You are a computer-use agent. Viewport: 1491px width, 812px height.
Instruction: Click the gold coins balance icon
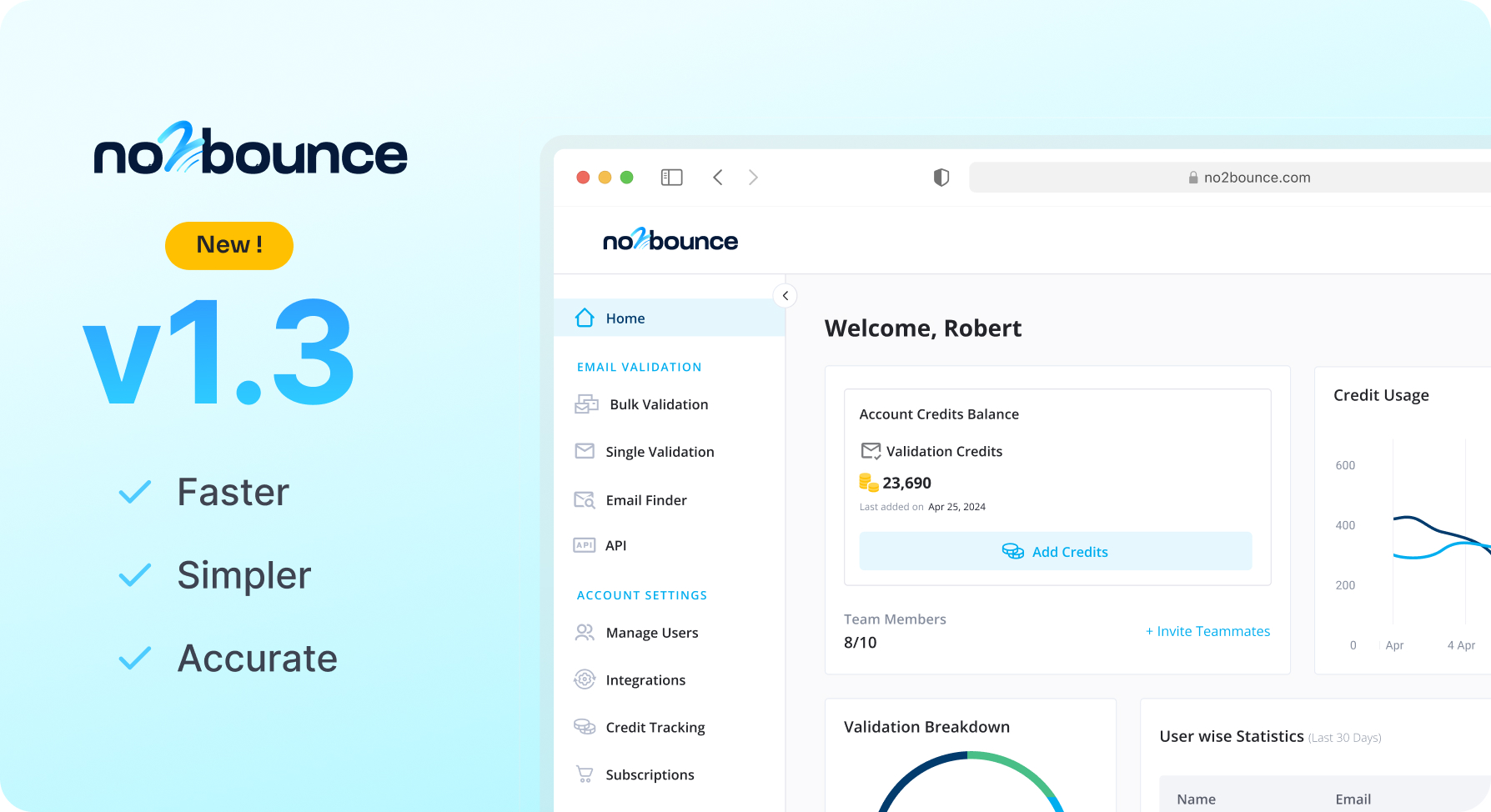click(869, 483)
